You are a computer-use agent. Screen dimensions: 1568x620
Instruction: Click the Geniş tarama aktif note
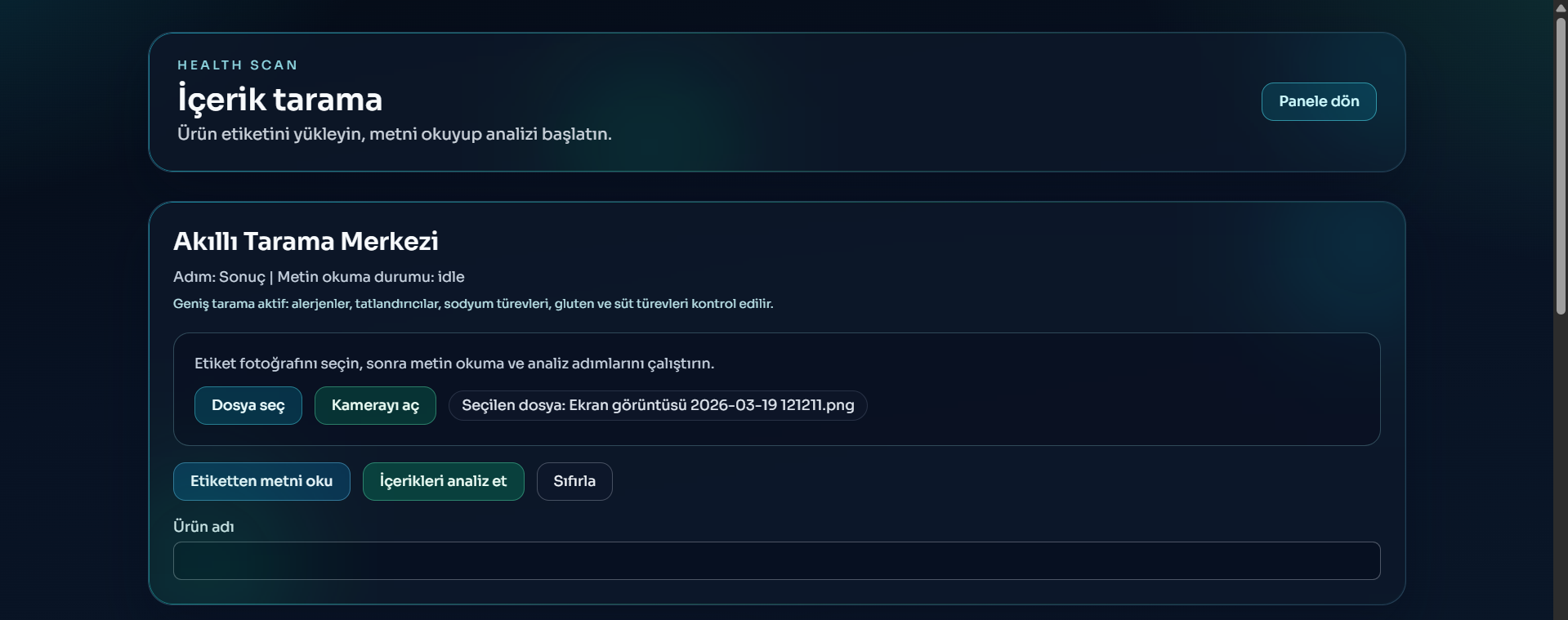click(x=472, y=304)
